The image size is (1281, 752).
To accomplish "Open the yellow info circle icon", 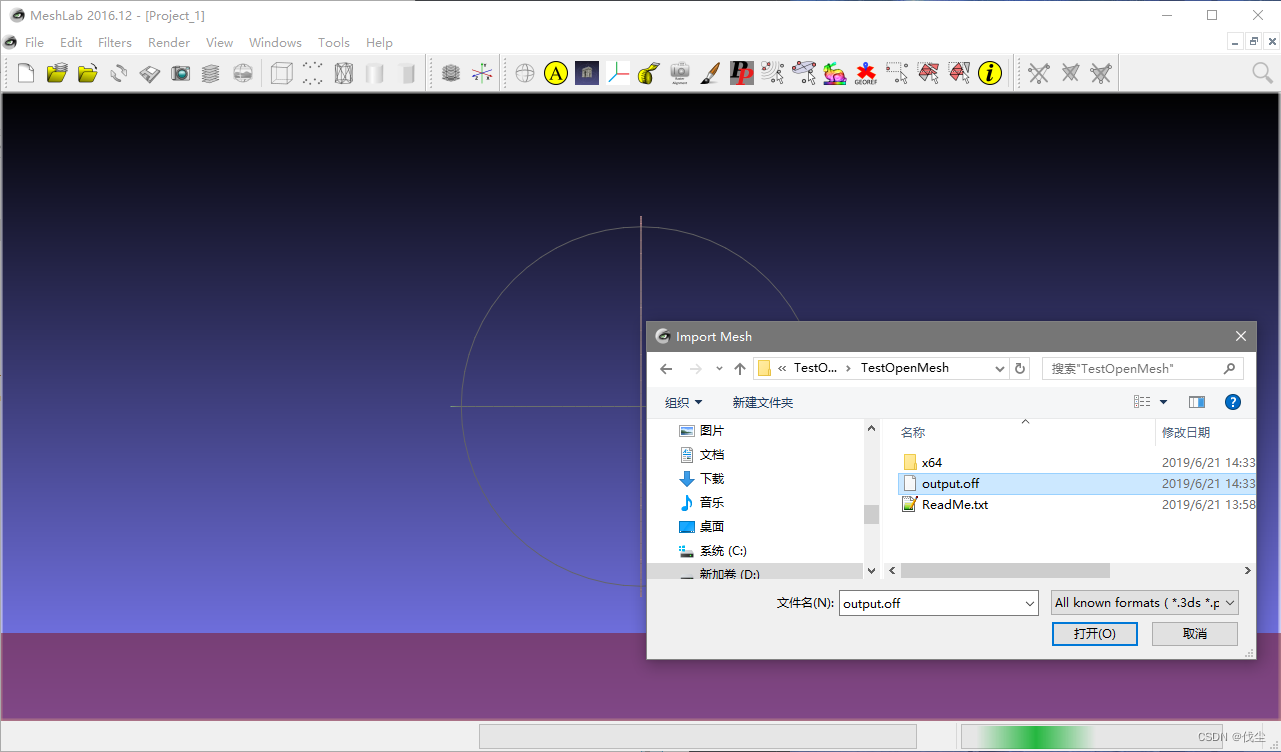I will [989, 72].
